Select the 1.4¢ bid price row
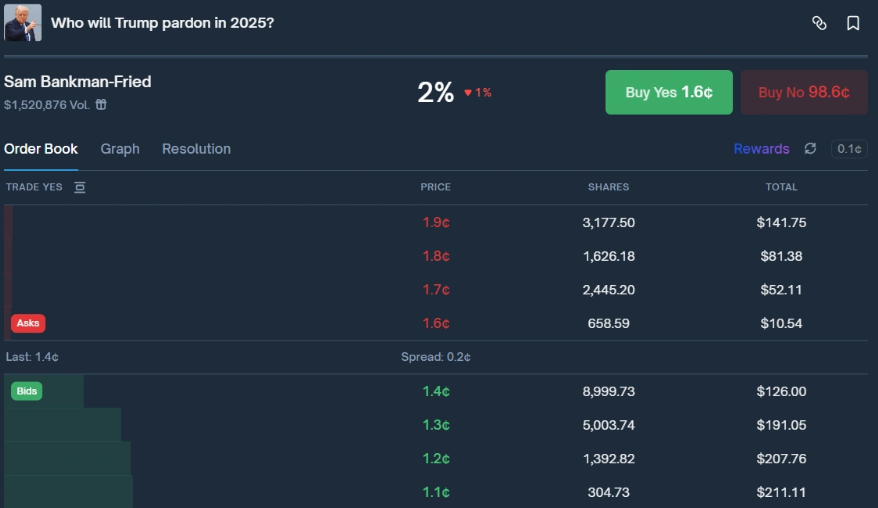Viewport: 878px width, 508px height. tap(436, 391)
